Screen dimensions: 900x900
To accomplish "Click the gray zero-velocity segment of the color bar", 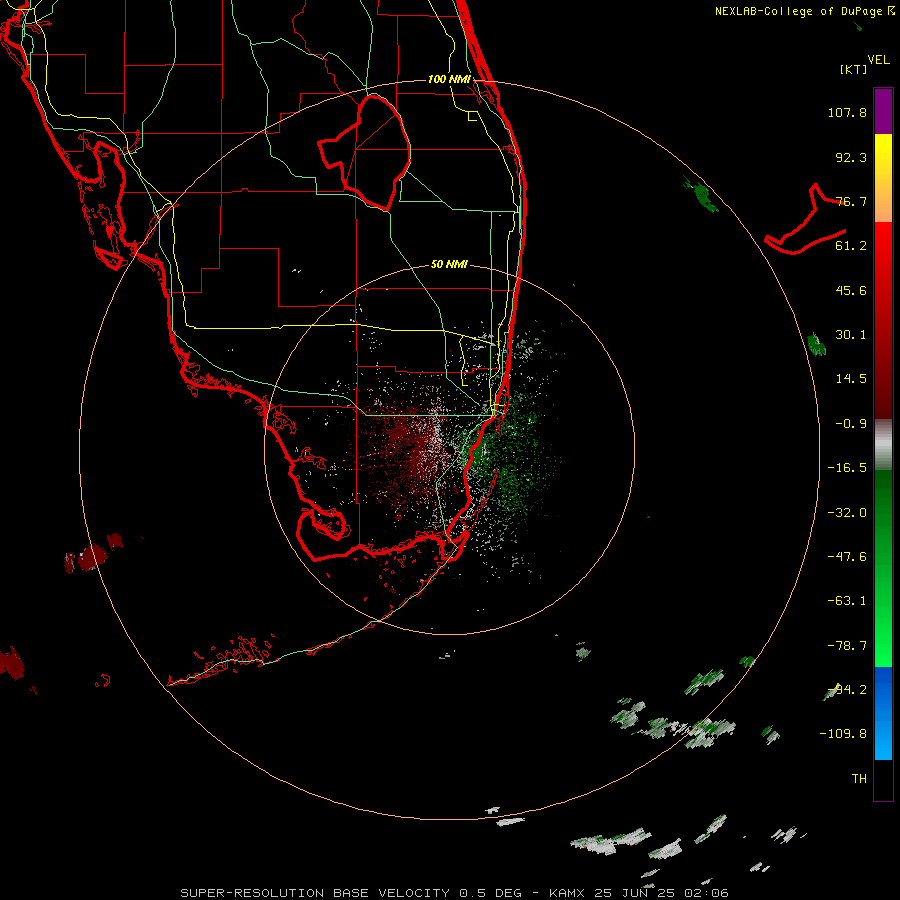I will [x=883, y=445].
